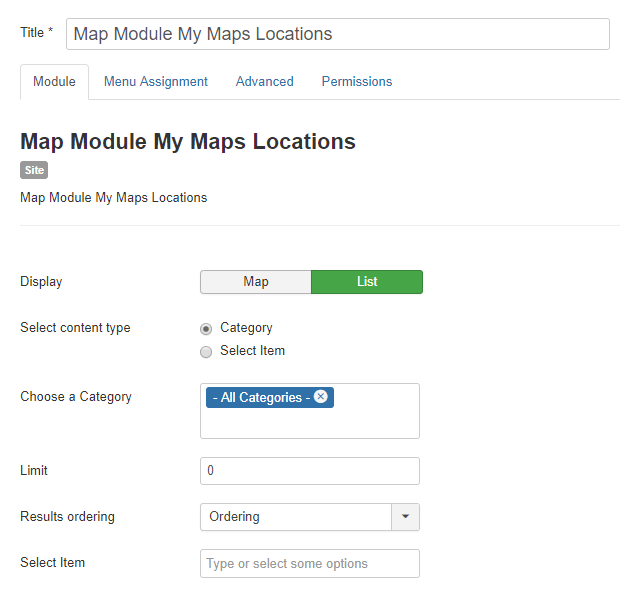Set Display to List
The image size is (620, 596).
(367, 282)
